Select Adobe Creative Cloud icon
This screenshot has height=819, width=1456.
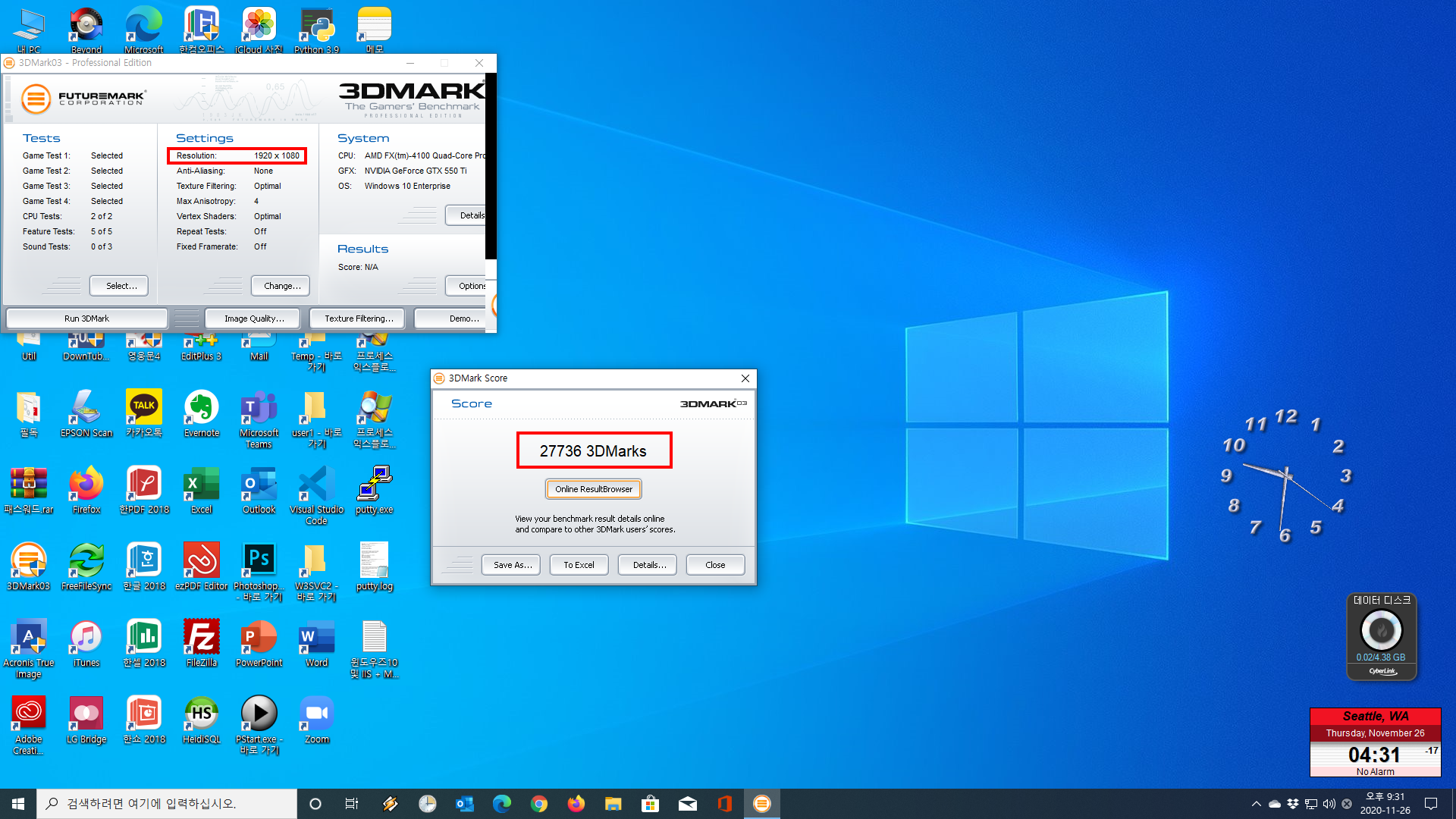(x=29, y=726)
